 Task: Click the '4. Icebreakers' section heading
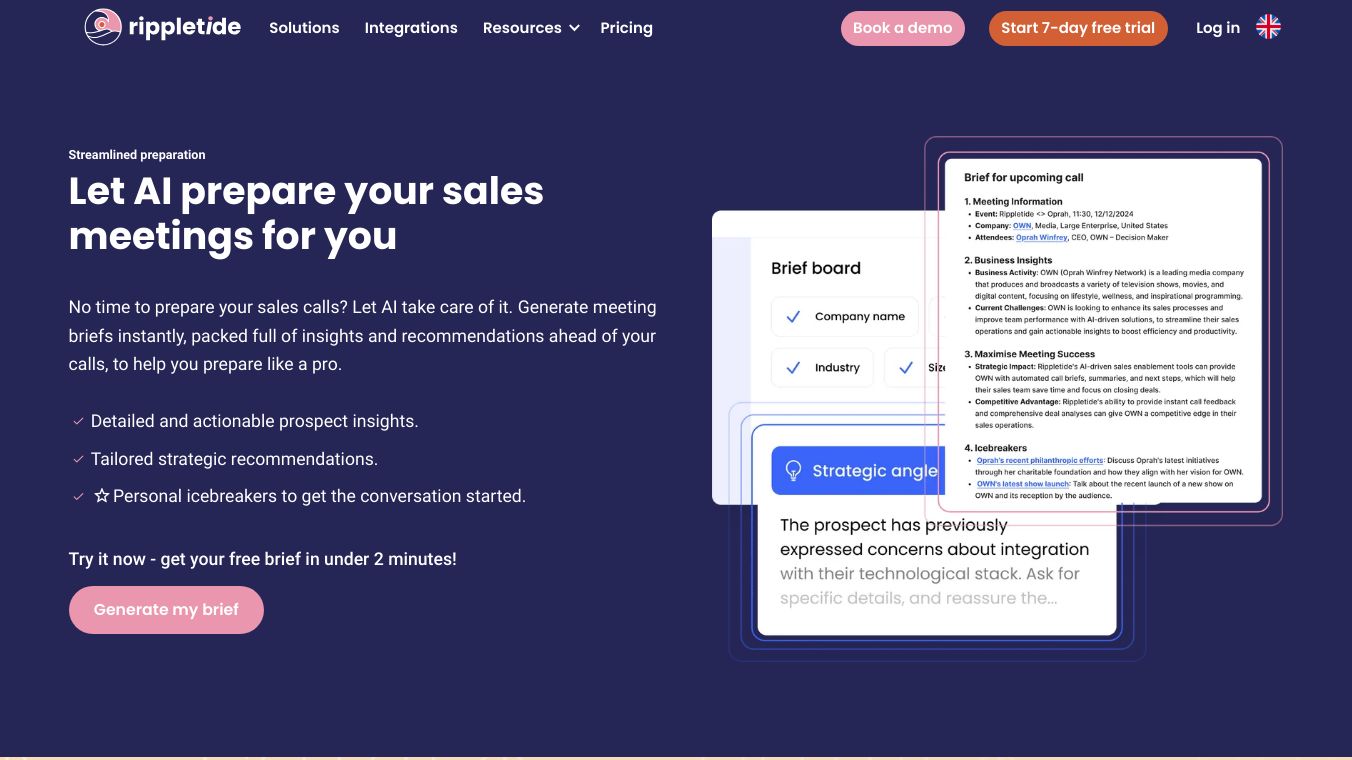996,448
